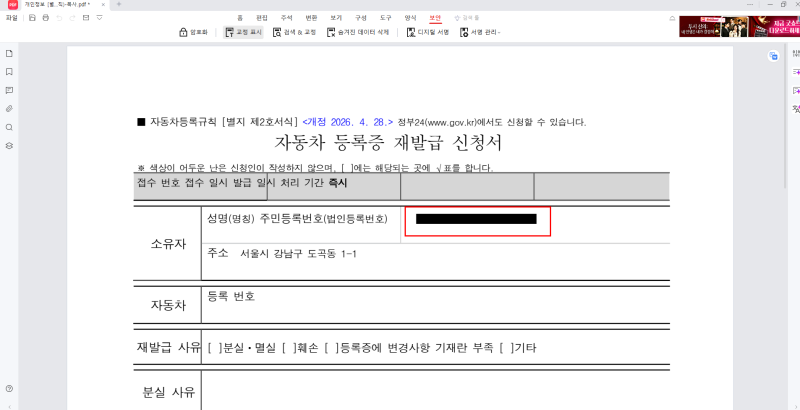Click the black redaction mark in 소유자 row
The height and width of the screenshot is (410, 800).
tap(476, 219)
